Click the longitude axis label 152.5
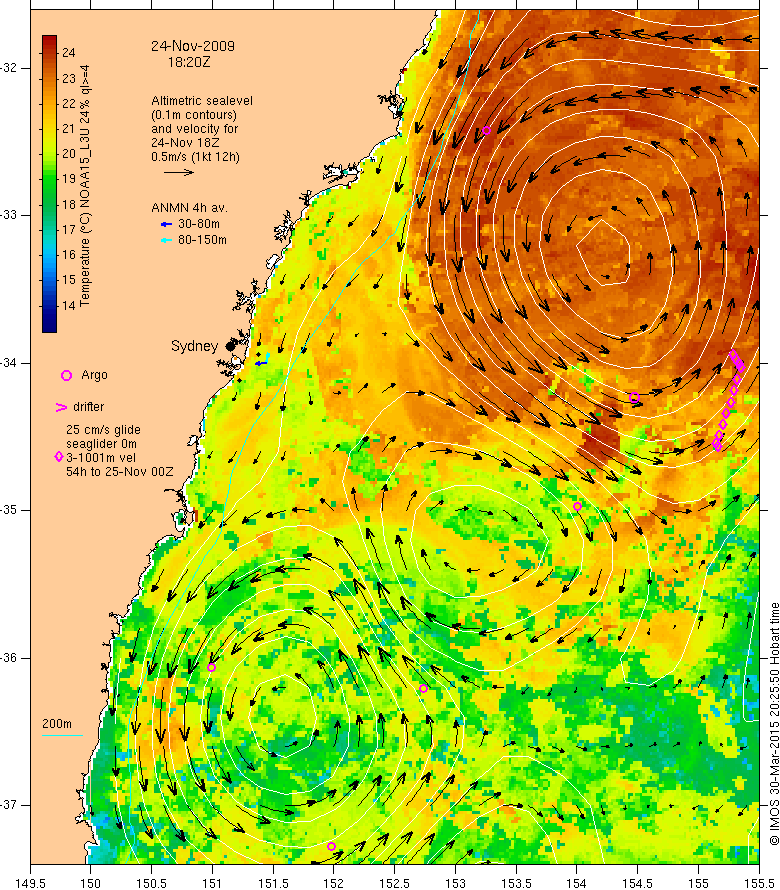This screenshot has height=890, width=780. 394,883
